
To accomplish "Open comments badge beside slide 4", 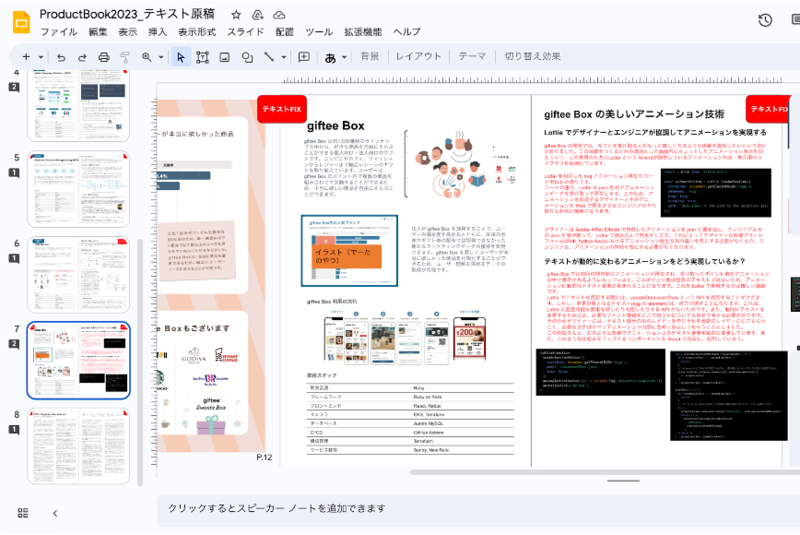I will (14, 87).
